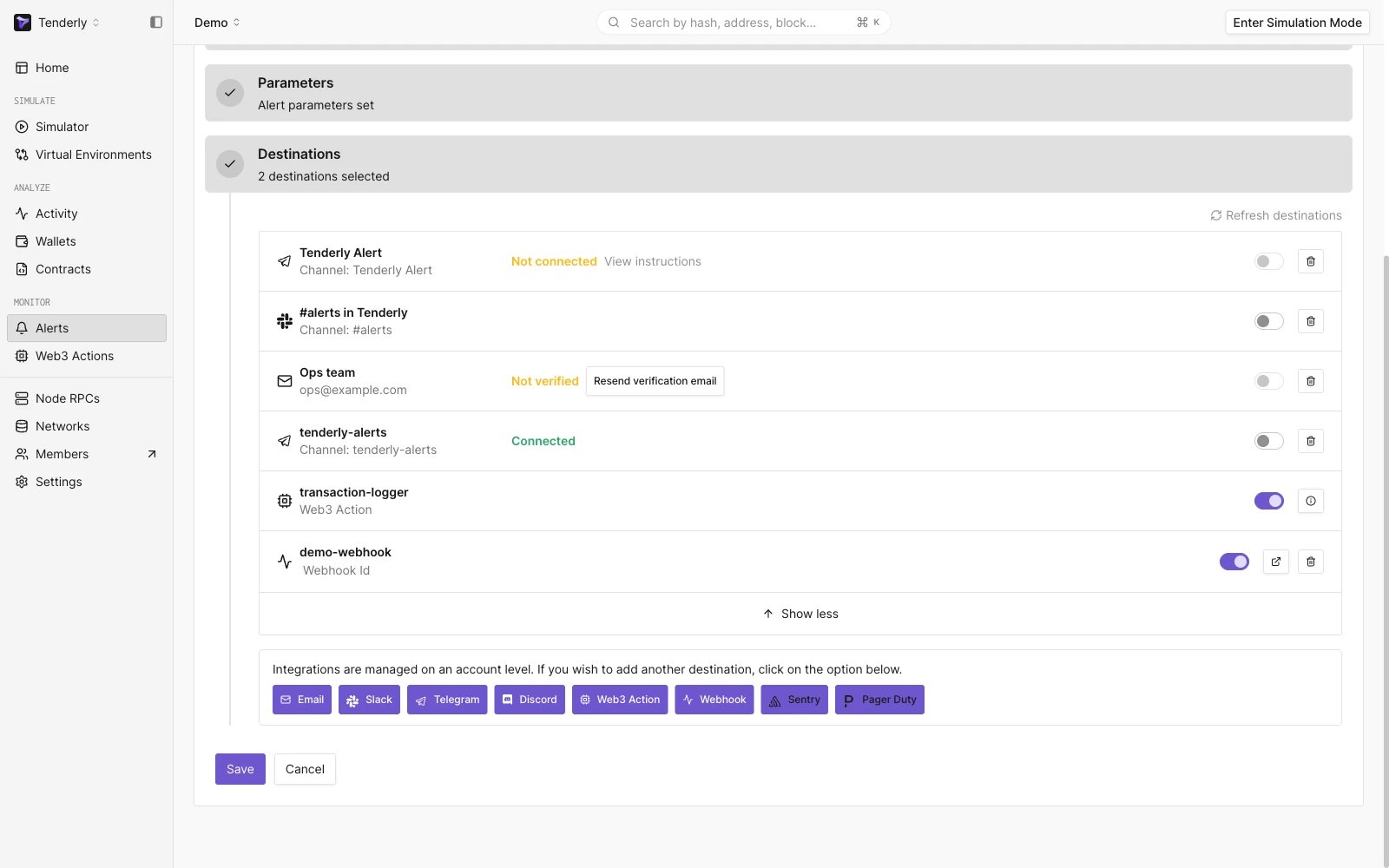
Task: Click the Tenderly logo icon
Action: tap(23, 23)
